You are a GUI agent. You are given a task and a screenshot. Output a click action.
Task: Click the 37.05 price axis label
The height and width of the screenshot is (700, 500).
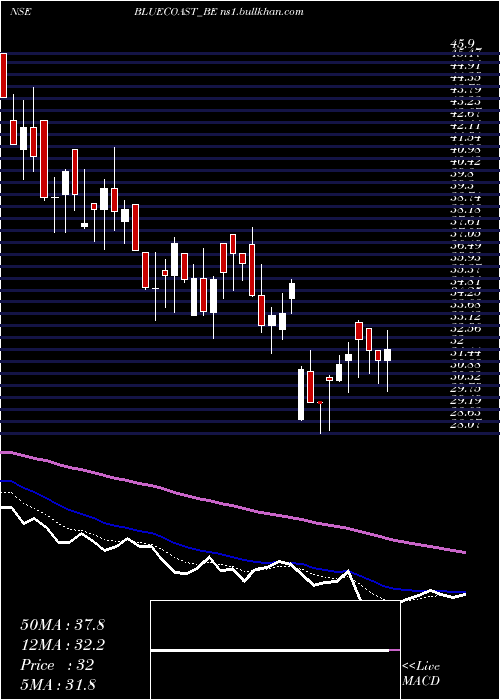[x=466, y=234]
